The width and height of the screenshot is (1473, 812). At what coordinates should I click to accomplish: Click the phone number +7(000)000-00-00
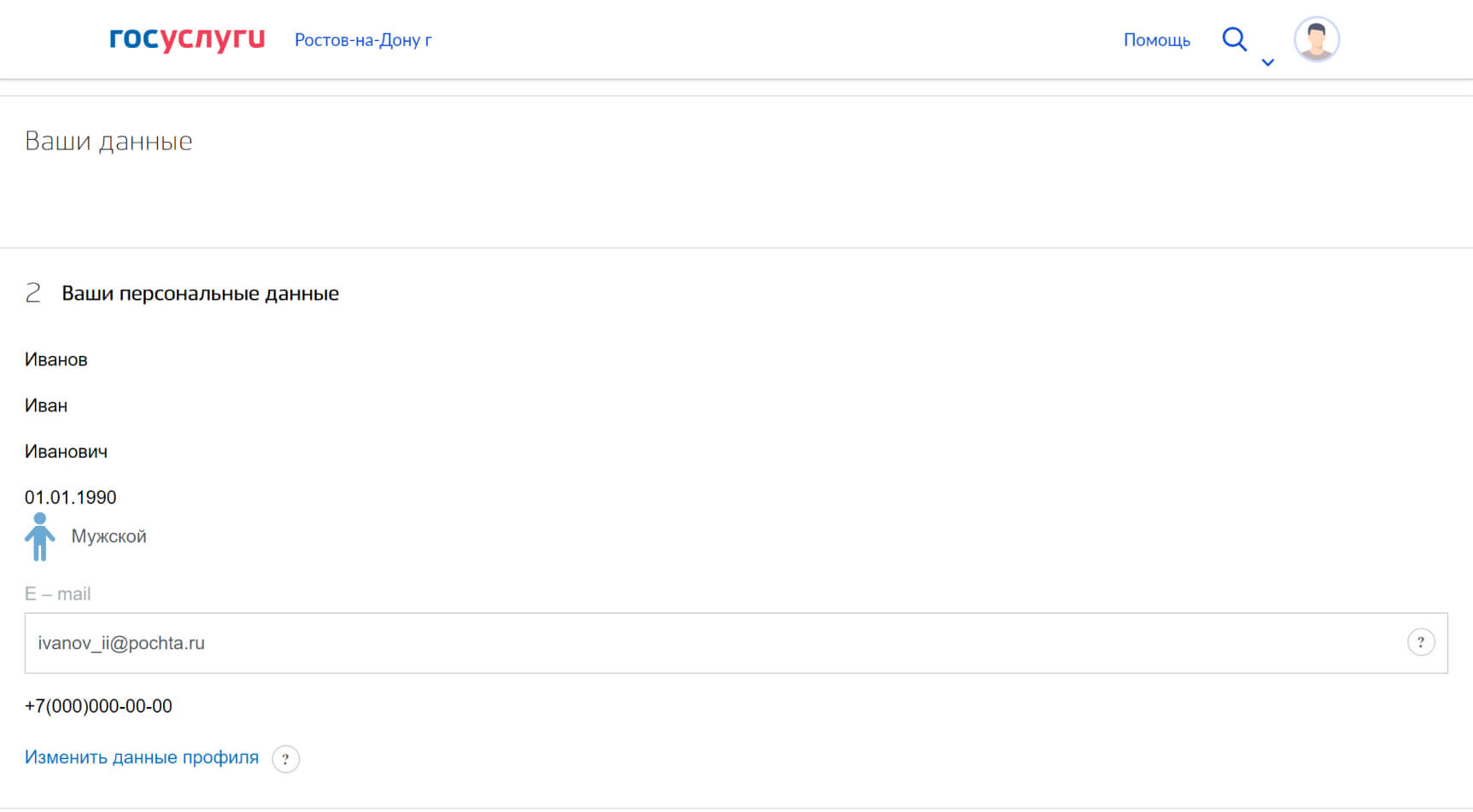pyautogui.click(x=98, y=706)
